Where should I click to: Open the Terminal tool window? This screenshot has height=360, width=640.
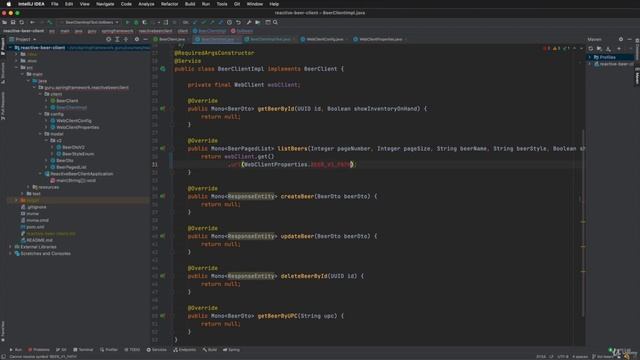point(83,350)
